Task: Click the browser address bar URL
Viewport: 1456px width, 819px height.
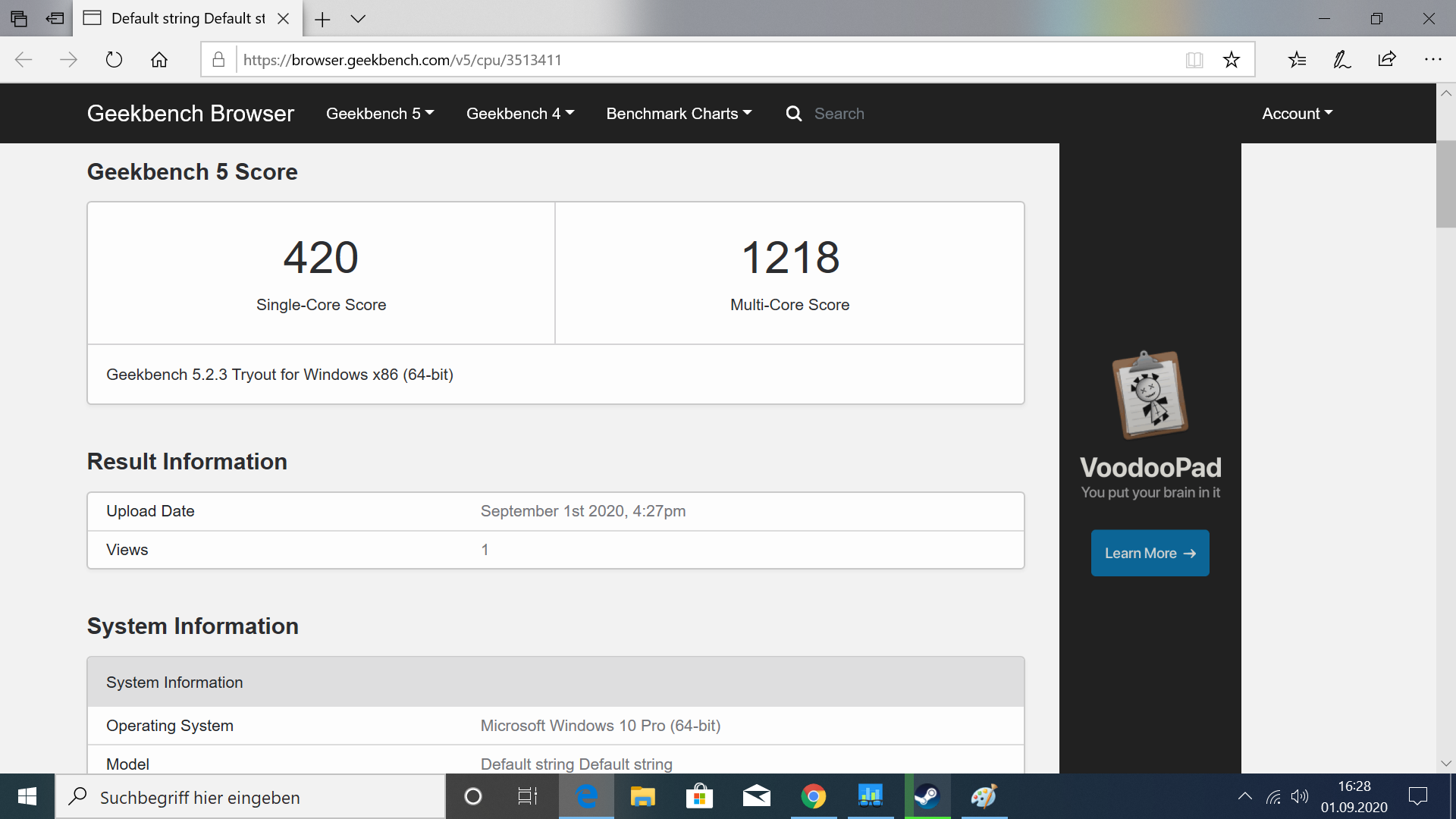Action: [402, 60]
